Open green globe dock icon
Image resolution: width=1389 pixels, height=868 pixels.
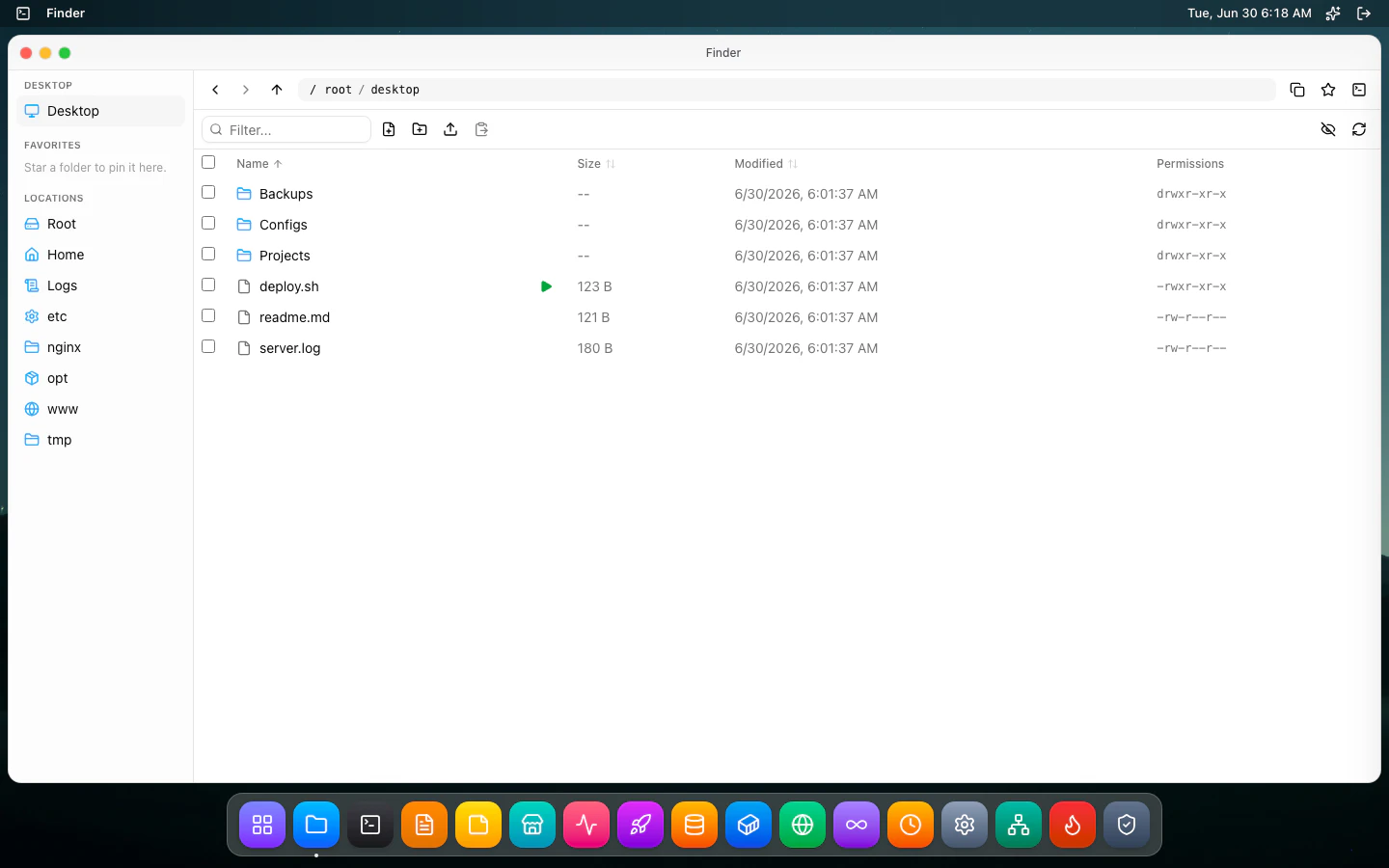point(803,825)
